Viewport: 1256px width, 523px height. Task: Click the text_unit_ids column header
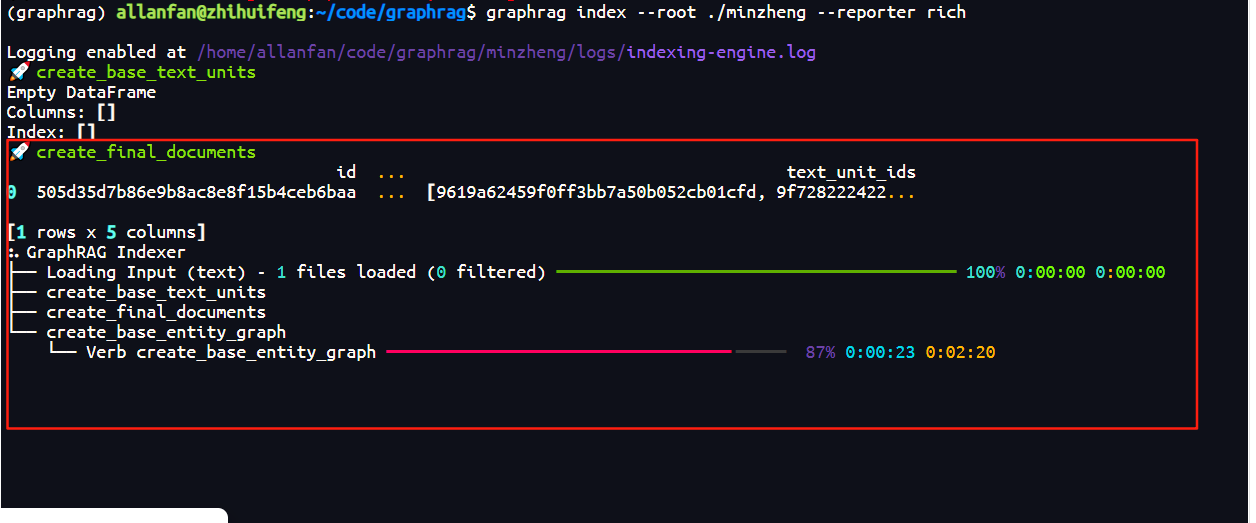[x=851, y=172]
